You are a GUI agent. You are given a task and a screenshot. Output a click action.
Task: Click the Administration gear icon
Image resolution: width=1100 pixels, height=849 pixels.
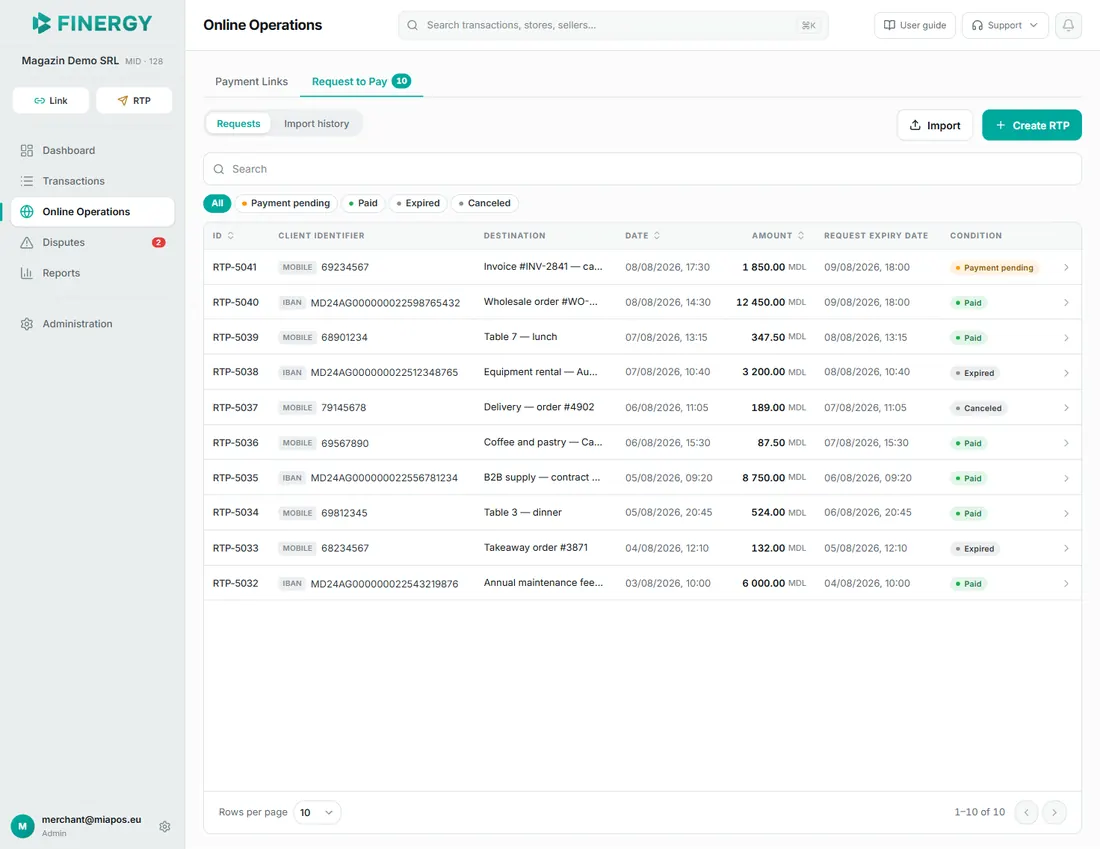point(27,324)
